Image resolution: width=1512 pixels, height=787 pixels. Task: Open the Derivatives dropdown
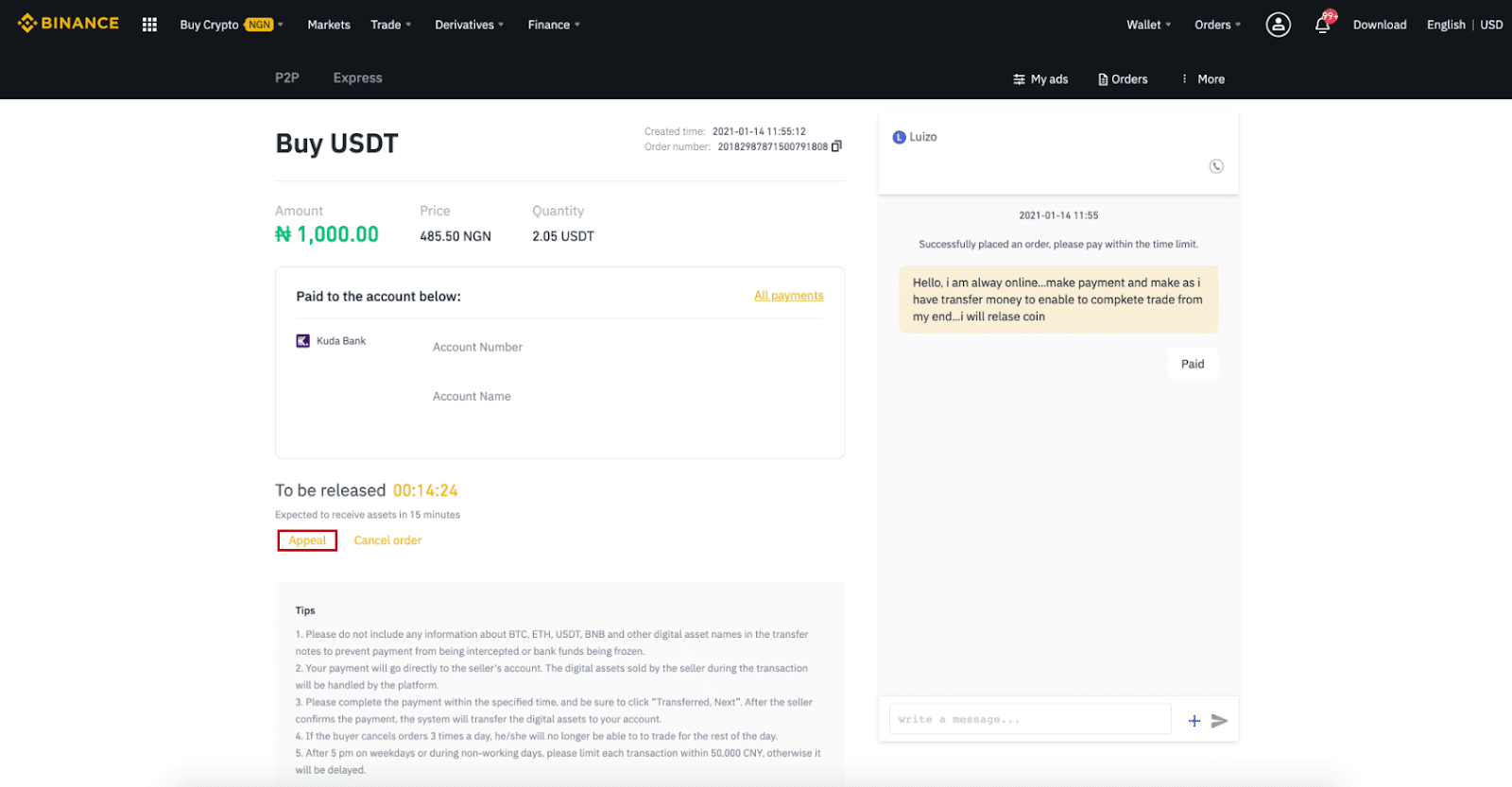[x=469, y=25]
